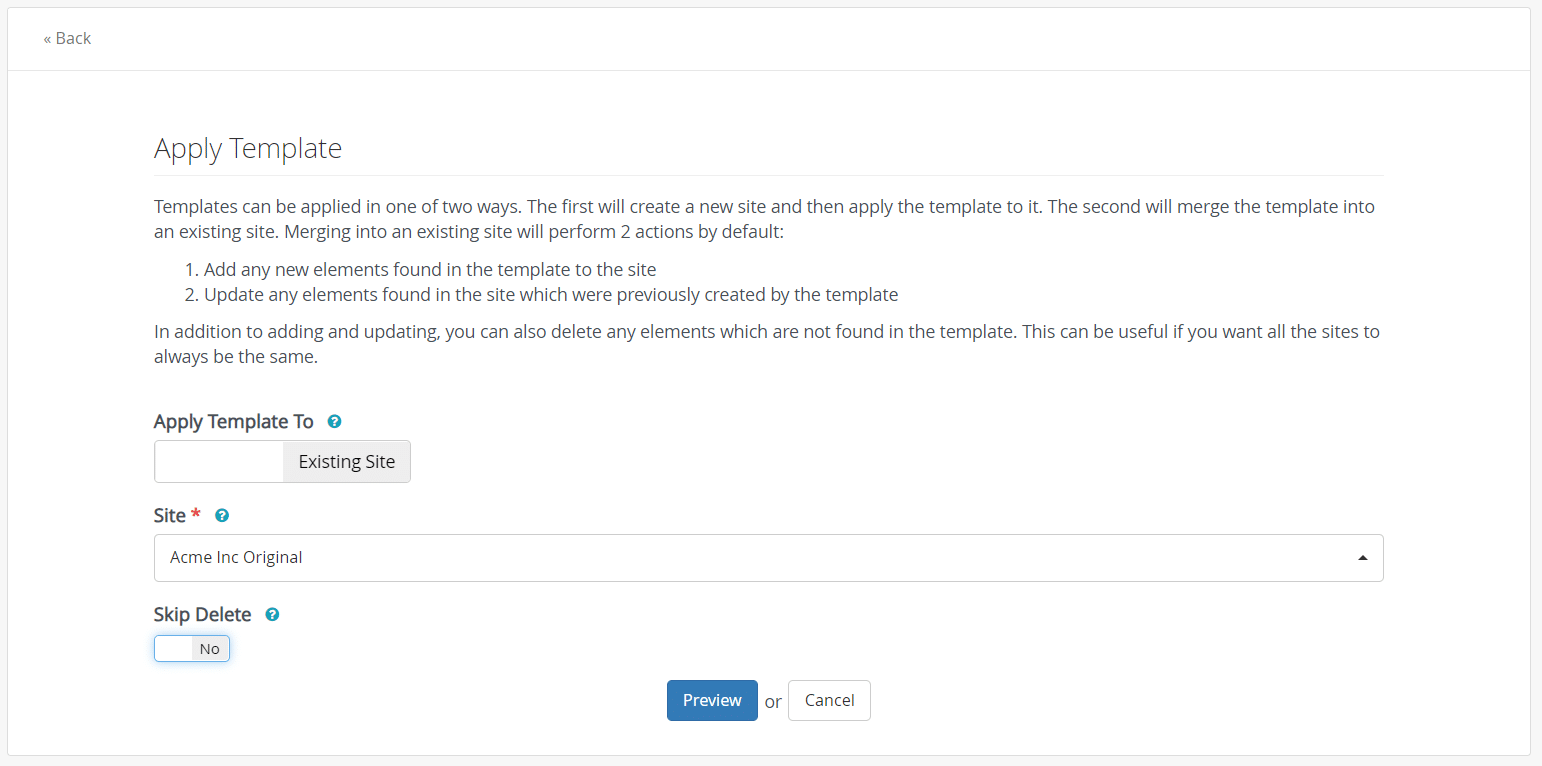The image size is (1542, 766).
Task: Go back using the « Back link
Action: click(67, 38)
